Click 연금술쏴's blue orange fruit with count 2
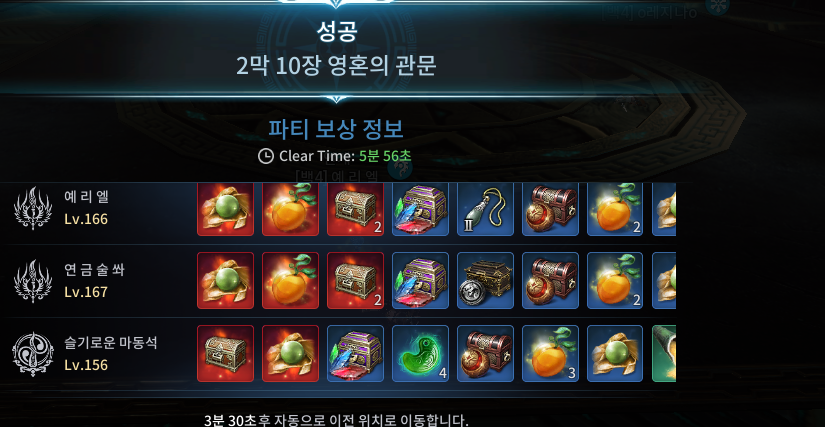825x427 pixels. click(x=615, y=280)
